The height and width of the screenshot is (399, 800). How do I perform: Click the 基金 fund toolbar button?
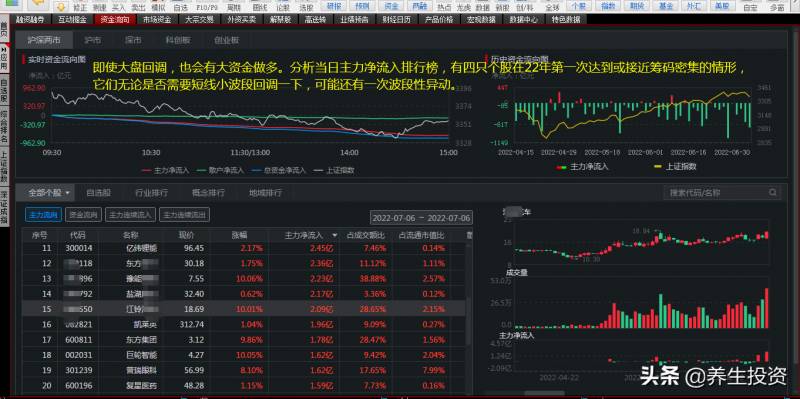666,7
